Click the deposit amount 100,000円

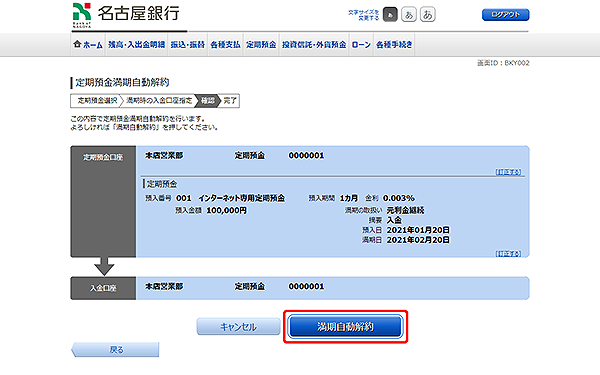coord(227,210)
